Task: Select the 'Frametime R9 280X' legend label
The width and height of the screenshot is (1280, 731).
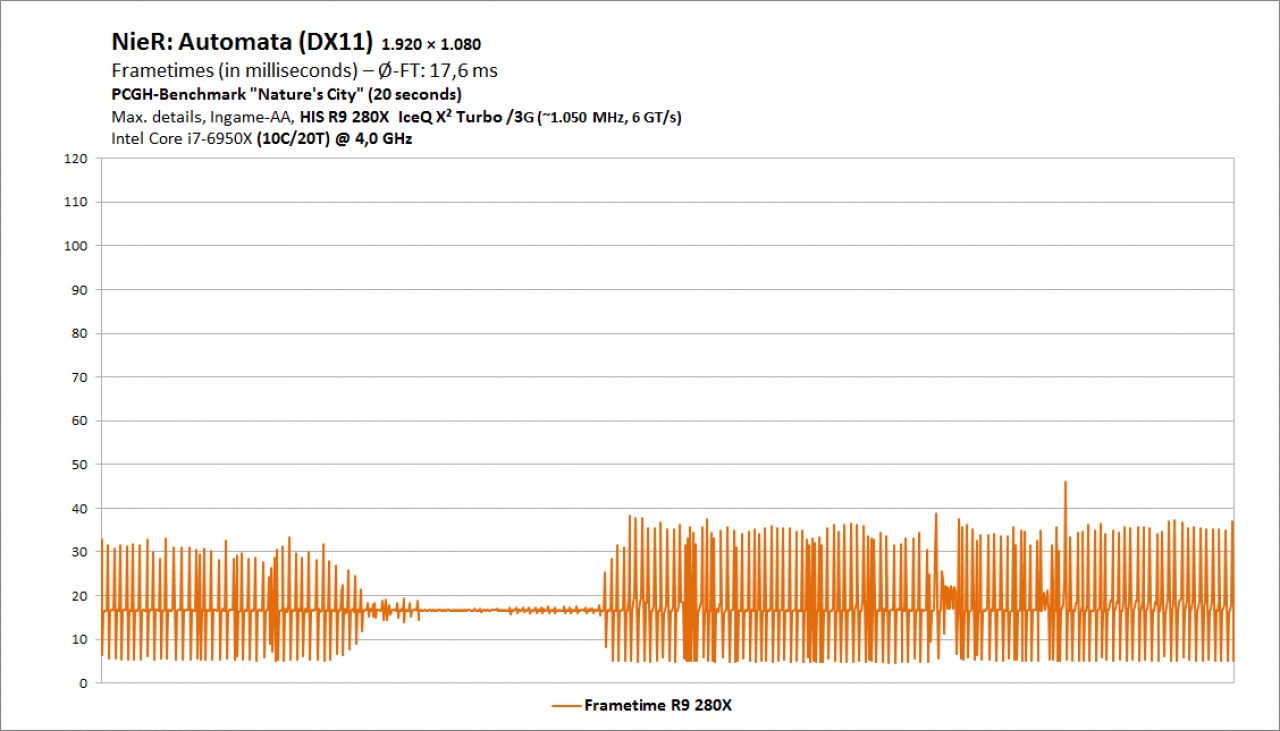Action: pos(658,706)
